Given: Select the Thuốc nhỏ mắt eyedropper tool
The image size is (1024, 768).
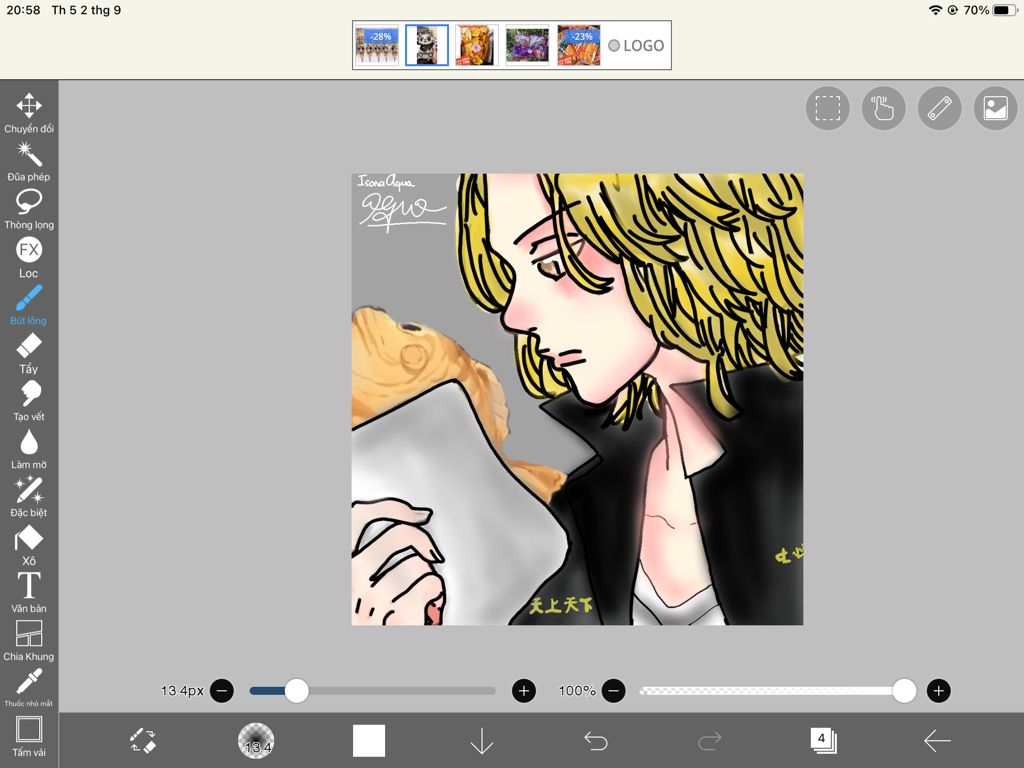Looking at the screenshot, I should point(29,688).
